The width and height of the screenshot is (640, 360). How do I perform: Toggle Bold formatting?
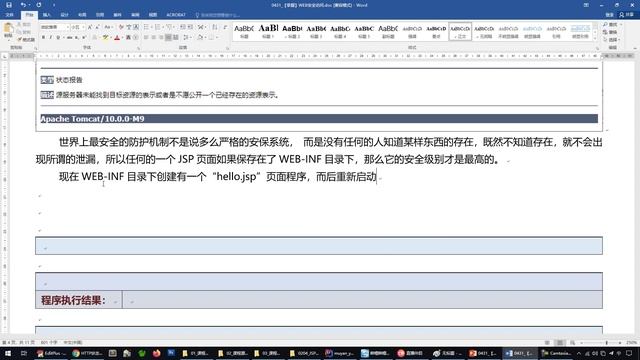tap(43, 38)
